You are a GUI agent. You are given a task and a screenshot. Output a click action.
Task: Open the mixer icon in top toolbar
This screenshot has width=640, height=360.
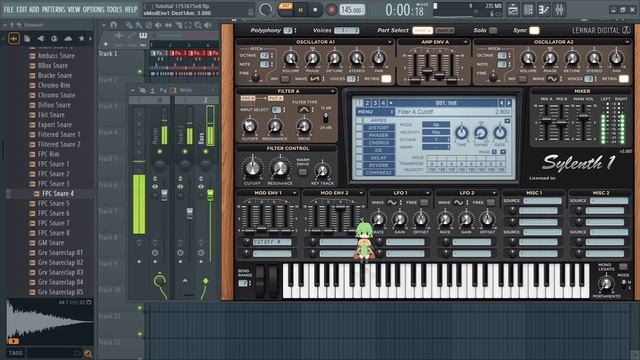click(559, 9)
